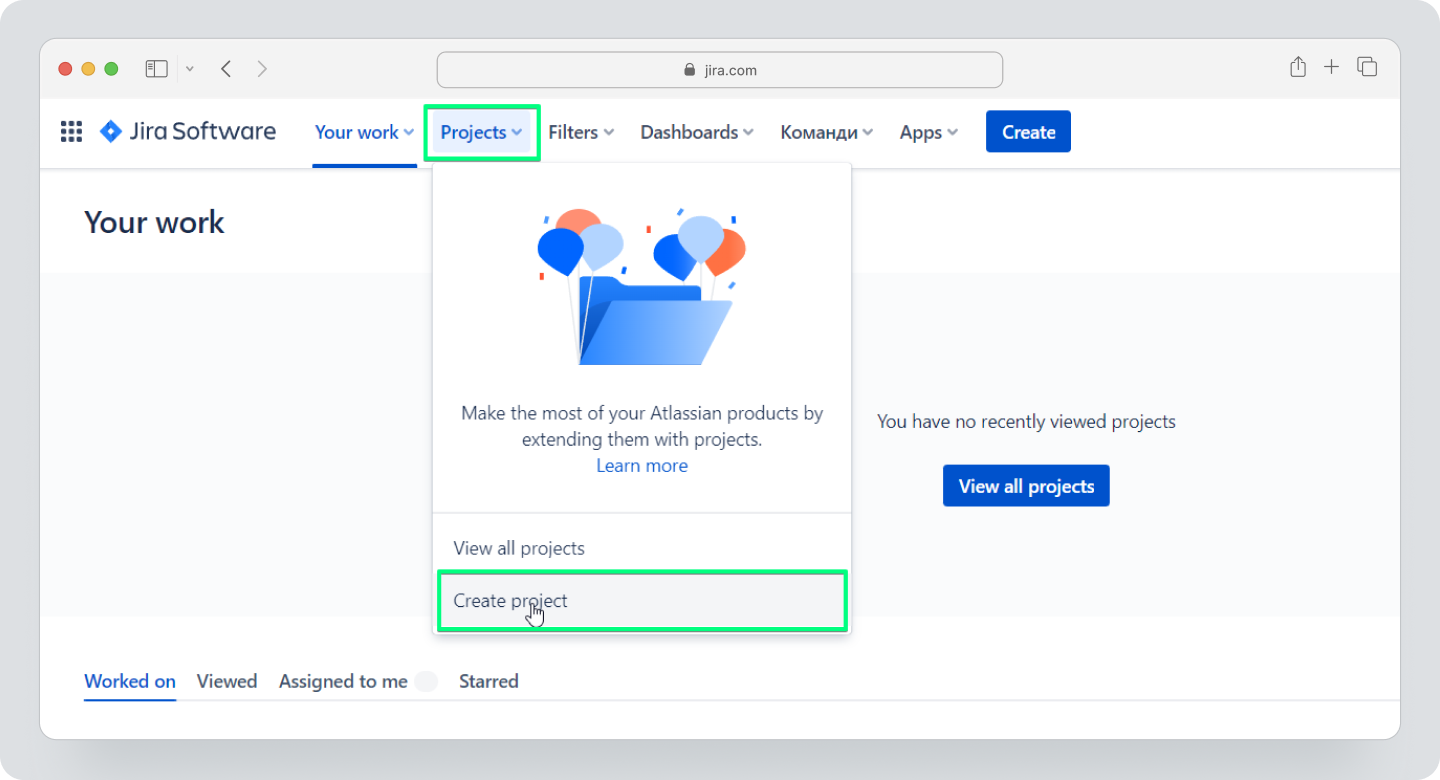Open a new browser tab with plus icon
Screen dimensions: 1440x780
pos(1331,67)
